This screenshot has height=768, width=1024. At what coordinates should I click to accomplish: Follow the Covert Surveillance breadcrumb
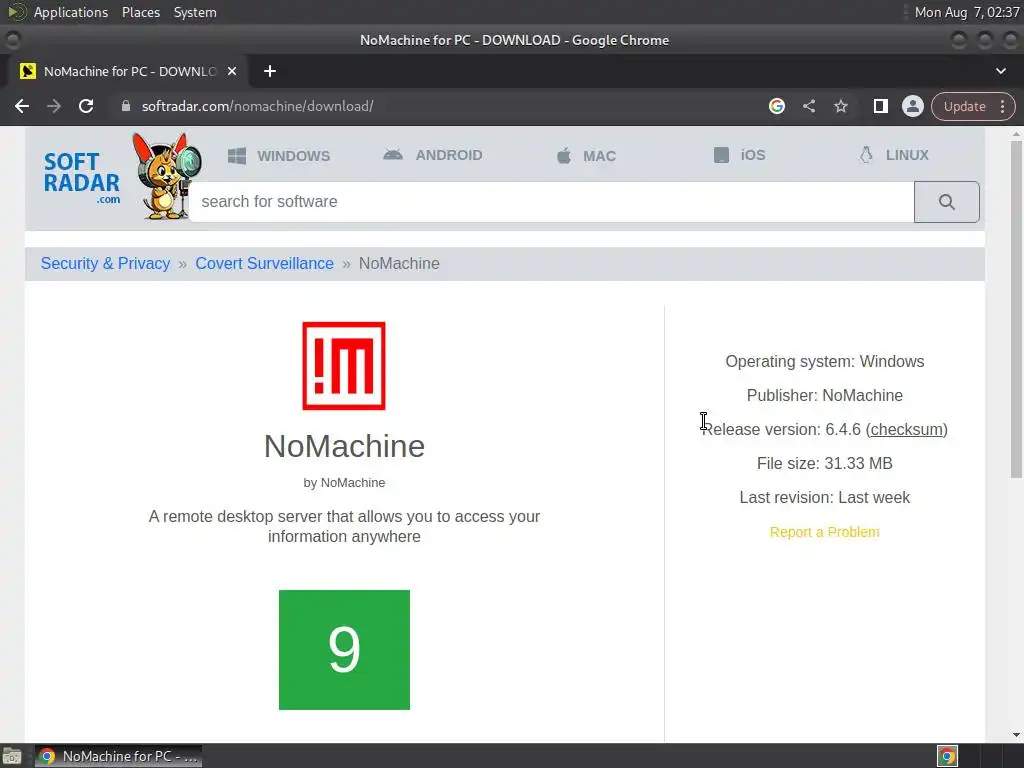click(264, 263)
